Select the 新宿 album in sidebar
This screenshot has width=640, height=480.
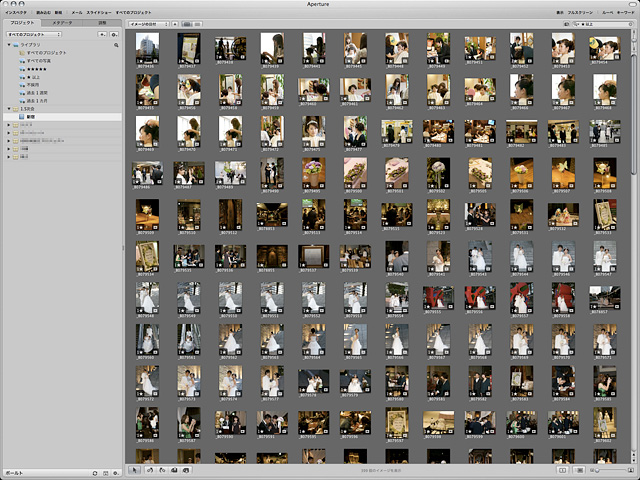pos(32,117)
